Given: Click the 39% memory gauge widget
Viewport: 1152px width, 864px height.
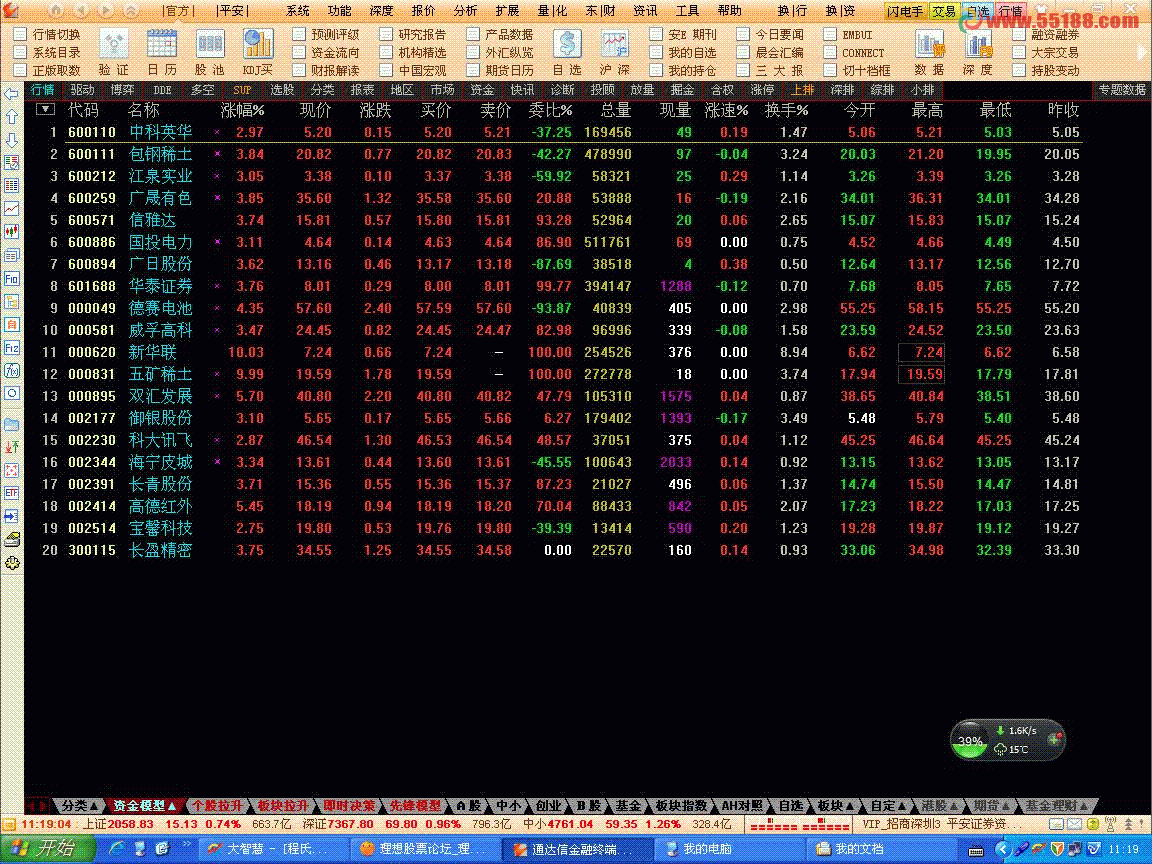Looking at the screenshot, I should pyautogui.click(x=970, y=741).
